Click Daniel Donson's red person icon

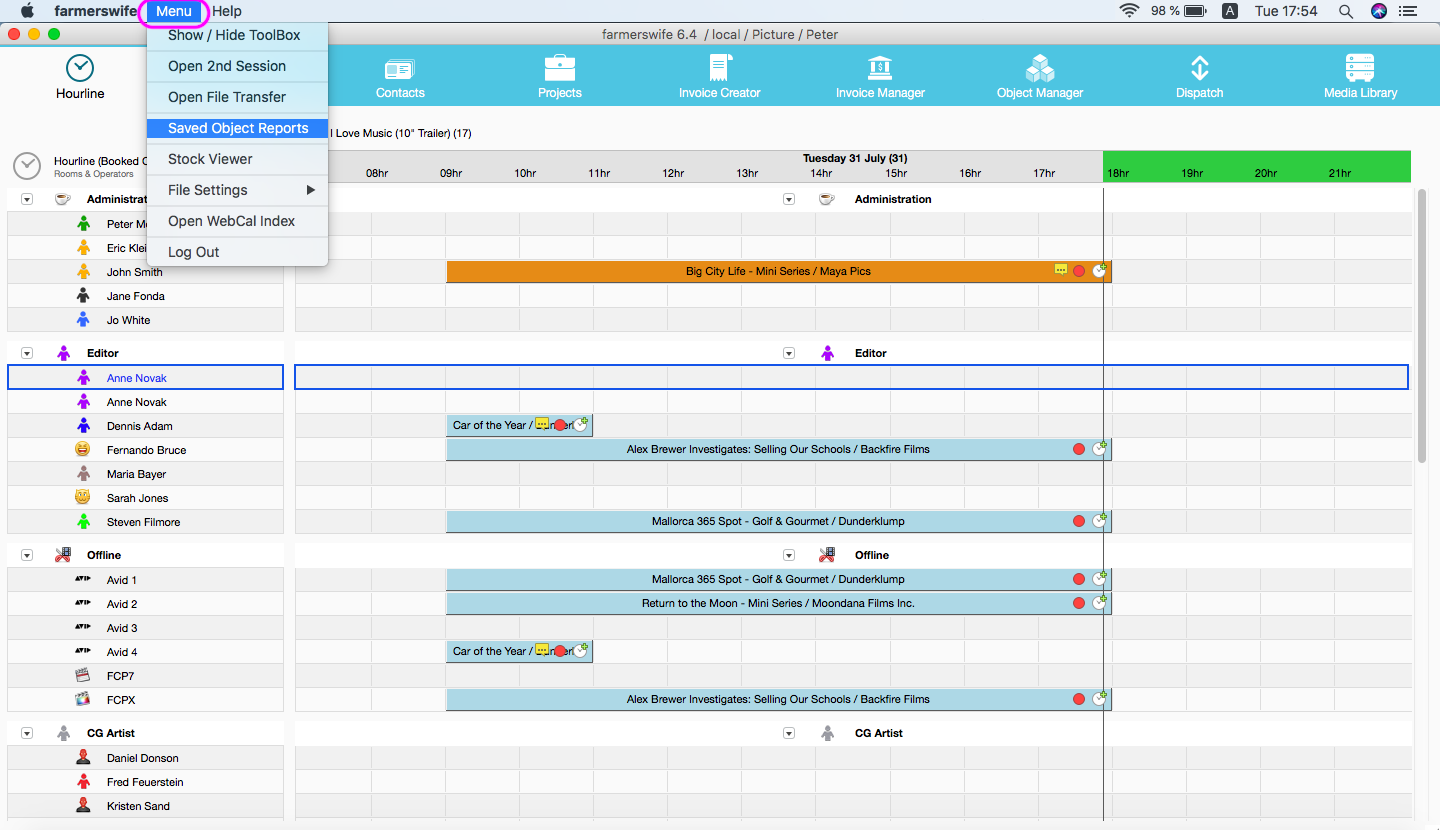[83, 758]
